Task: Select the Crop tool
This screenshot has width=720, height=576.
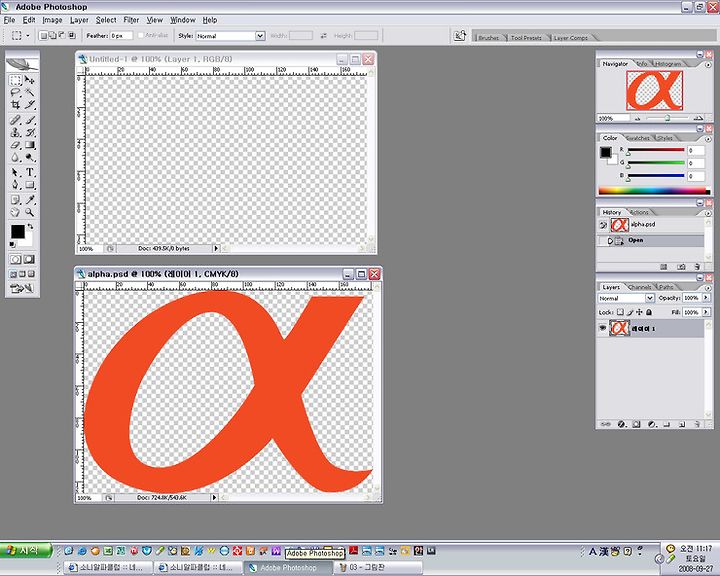Action: click(16, 105)
